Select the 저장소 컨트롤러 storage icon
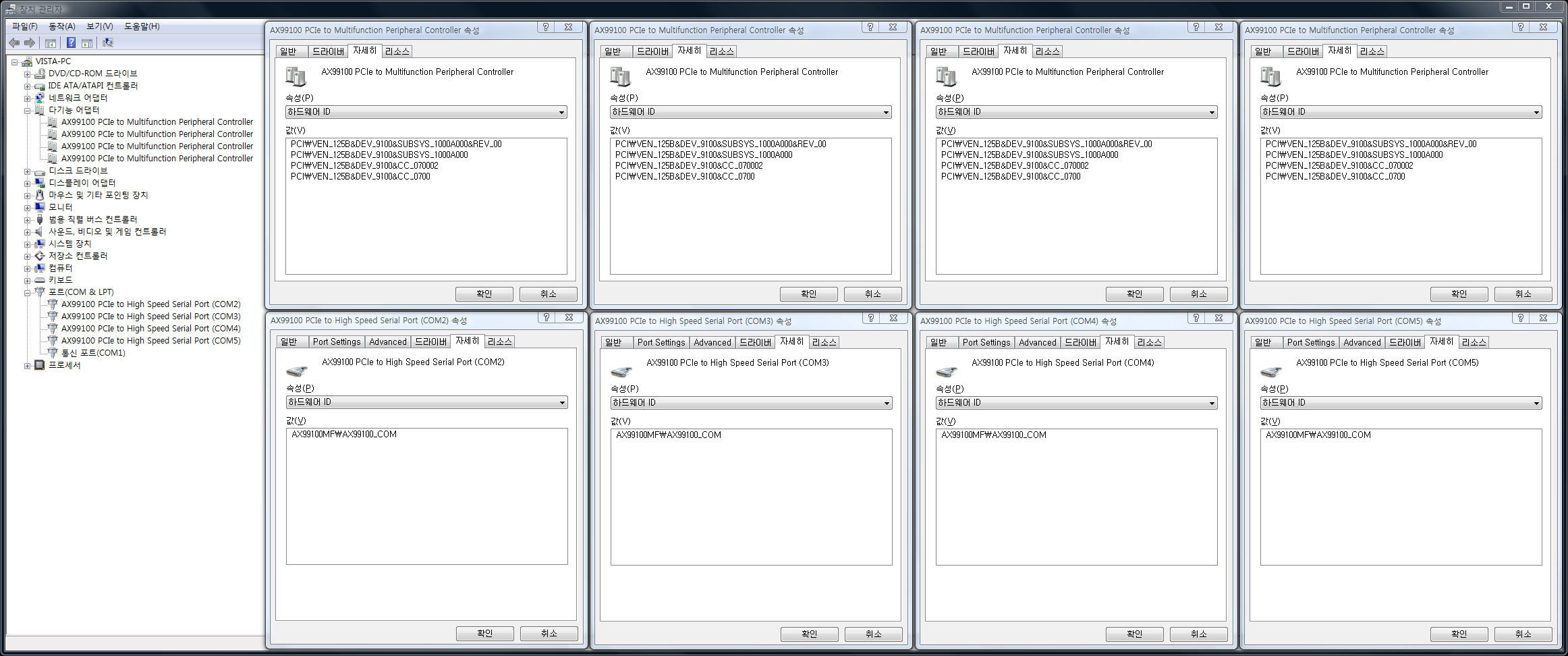1568x656 pixels. (40, 256)
